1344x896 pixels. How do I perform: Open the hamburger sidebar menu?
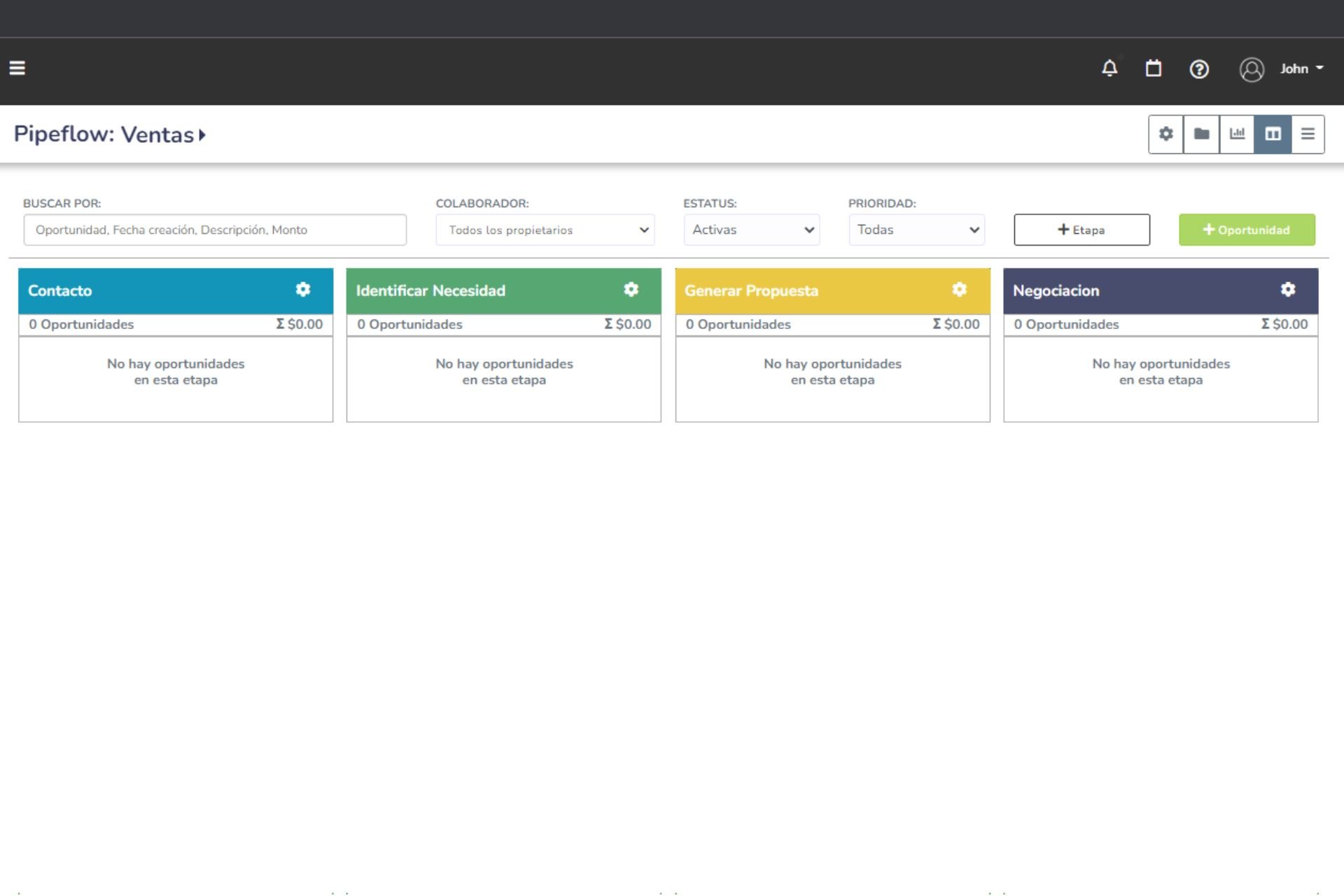[17, 68]
